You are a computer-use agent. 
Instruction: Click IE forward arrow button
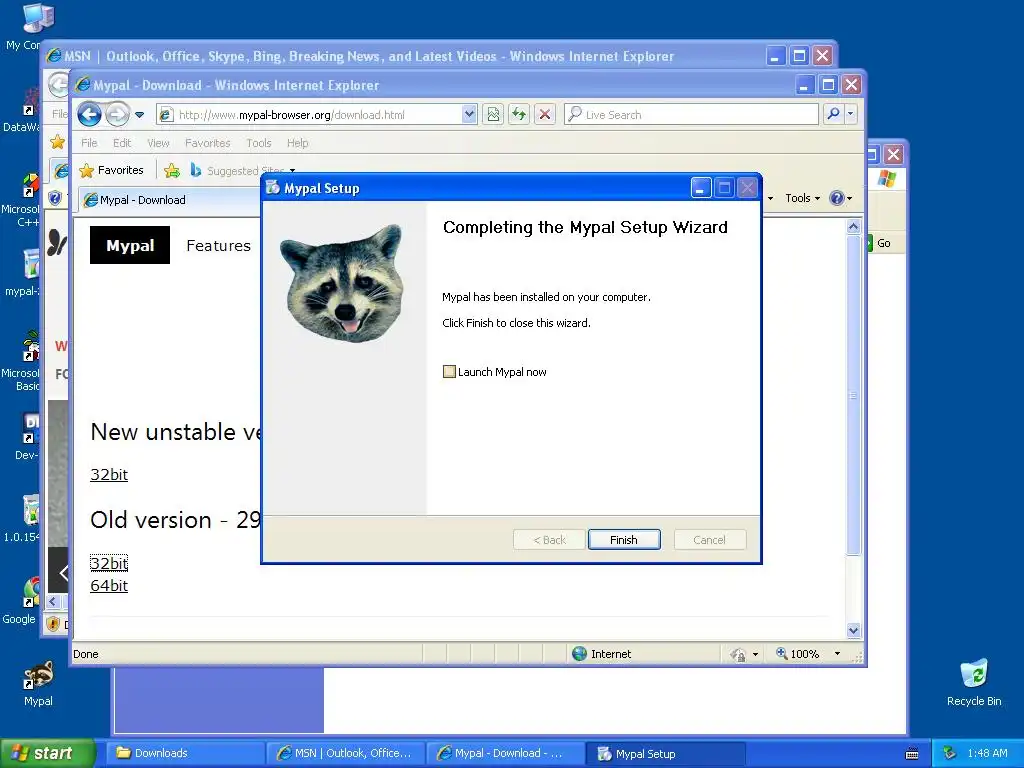117,114
